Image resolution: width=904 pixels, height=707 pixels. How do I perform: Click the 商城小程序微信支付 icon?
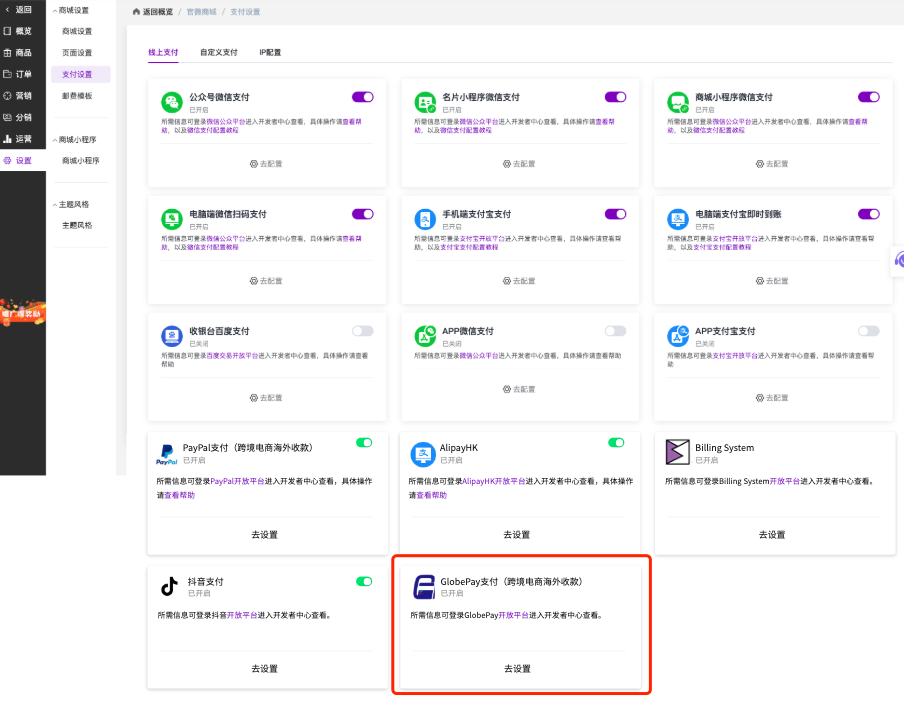678,103
